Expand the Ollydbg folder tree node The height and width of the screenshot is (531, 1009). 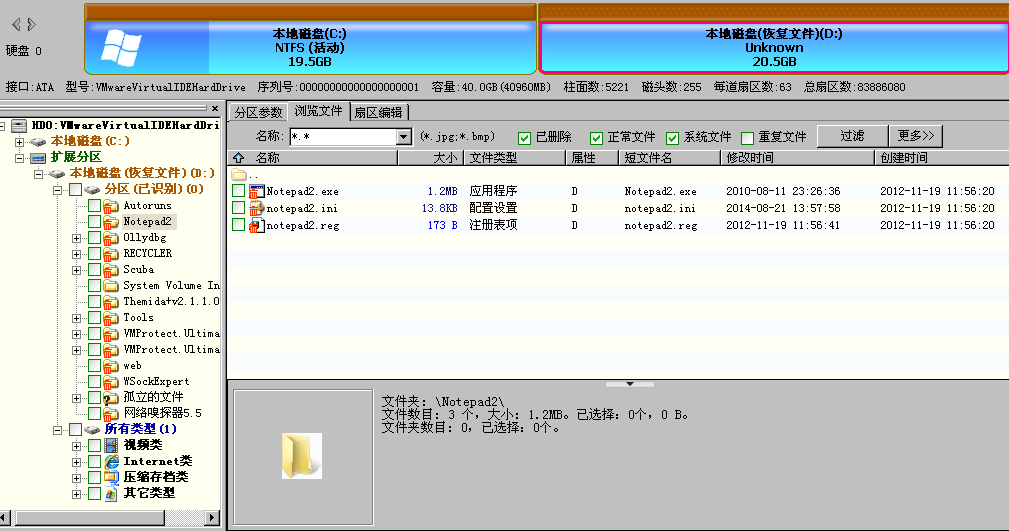pos(77,238)
